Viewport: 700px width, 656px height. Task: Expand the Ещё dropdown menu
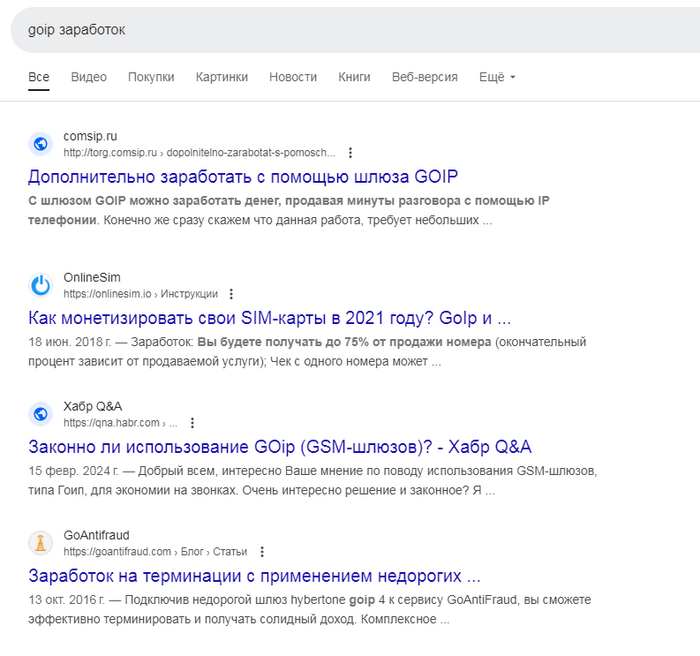pos(497,77)
